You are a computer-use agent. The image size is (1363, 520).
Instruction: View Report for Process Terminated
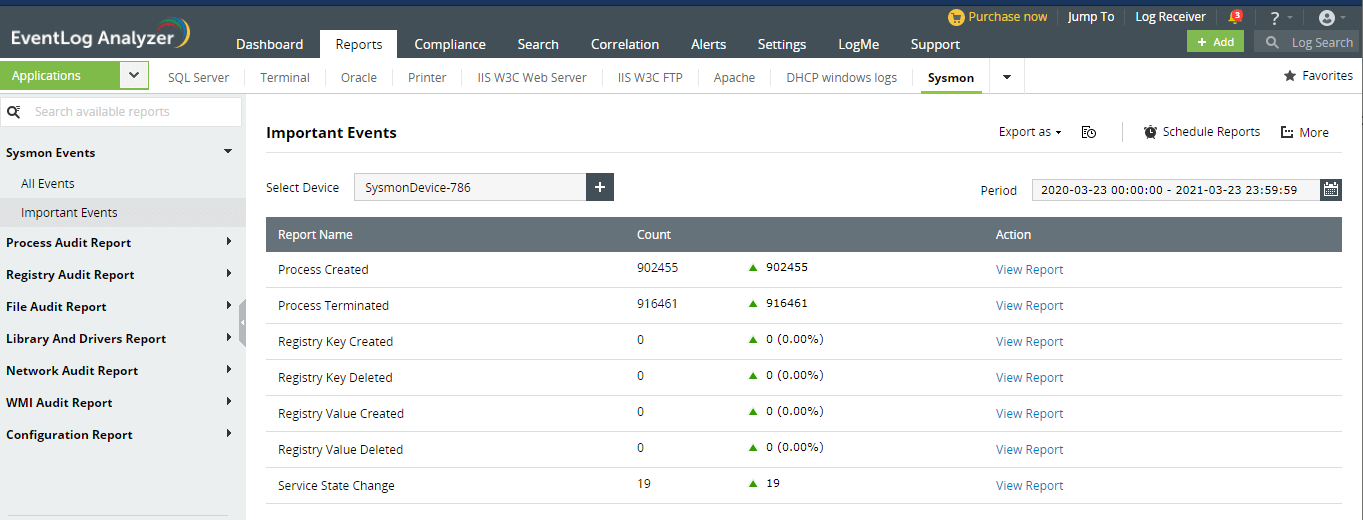1029,305
